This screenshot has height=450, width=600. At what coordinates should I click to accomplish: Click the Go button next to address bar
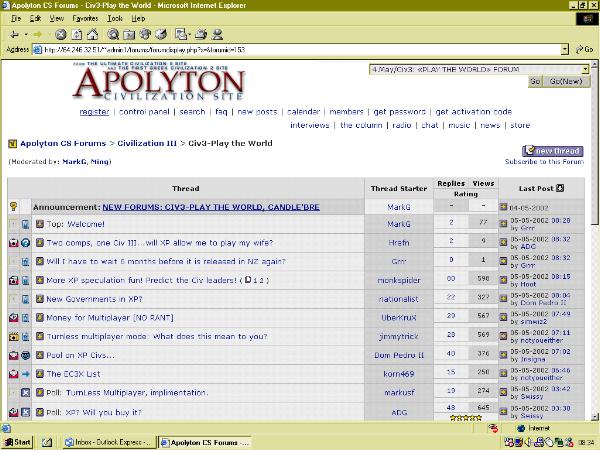click(584, 49)
